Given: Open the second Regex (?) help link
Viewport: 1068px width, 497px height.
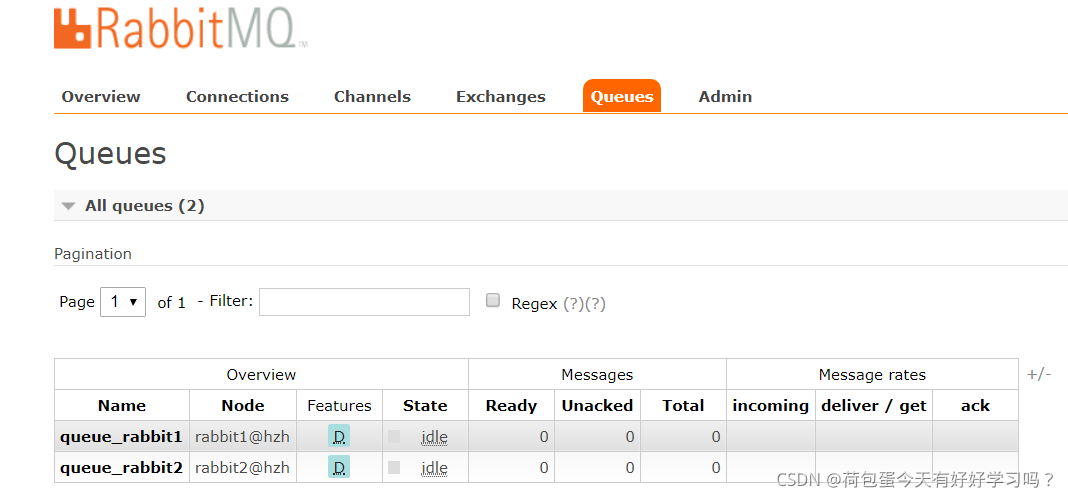Looking at the screenshot, I should [x=595, y=304].
